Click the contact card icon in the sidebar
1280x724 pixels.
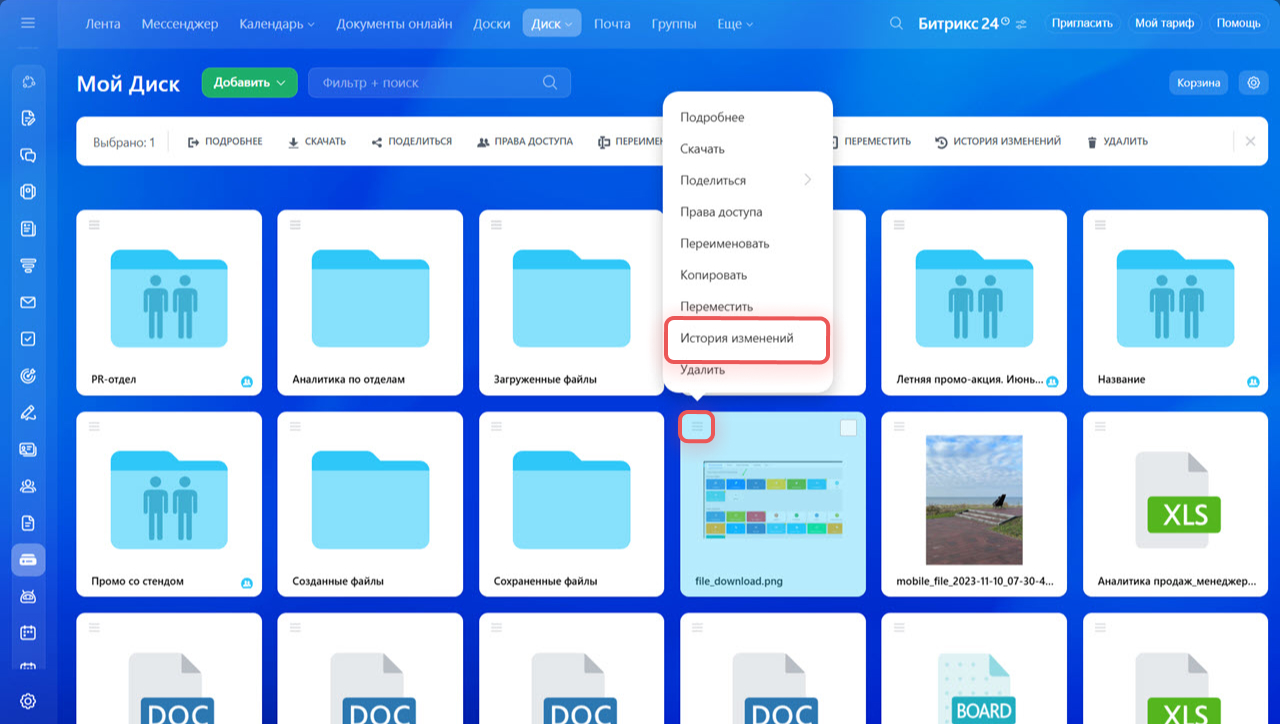coord(28,449)
